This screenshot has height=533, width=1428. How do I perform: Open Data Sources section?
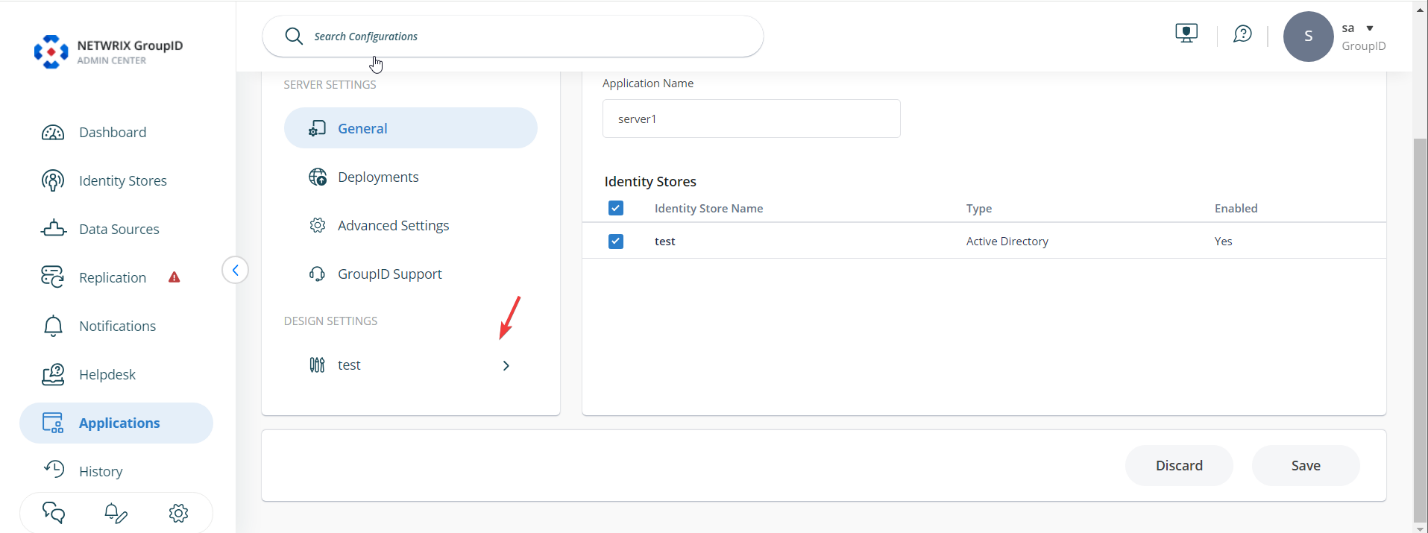coord(119,229)
